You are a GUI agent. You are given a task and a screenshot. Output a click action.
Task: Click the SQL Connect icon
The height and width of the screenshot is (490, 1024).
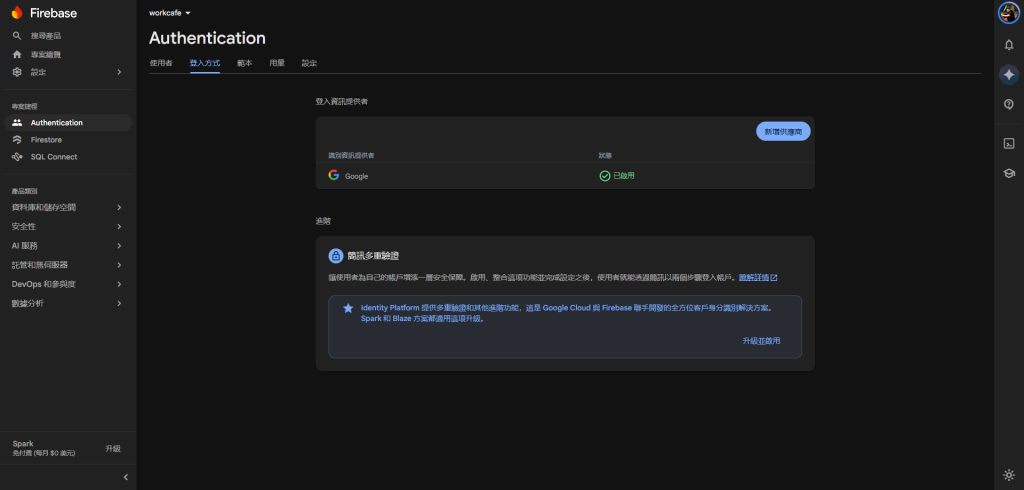17,157
